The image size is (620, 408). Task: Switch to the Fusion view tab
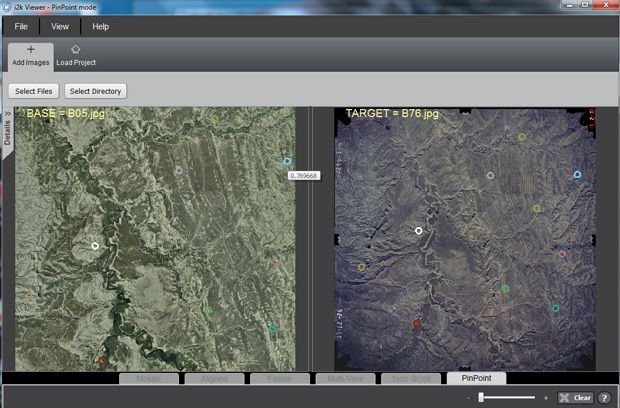(280, 378)
